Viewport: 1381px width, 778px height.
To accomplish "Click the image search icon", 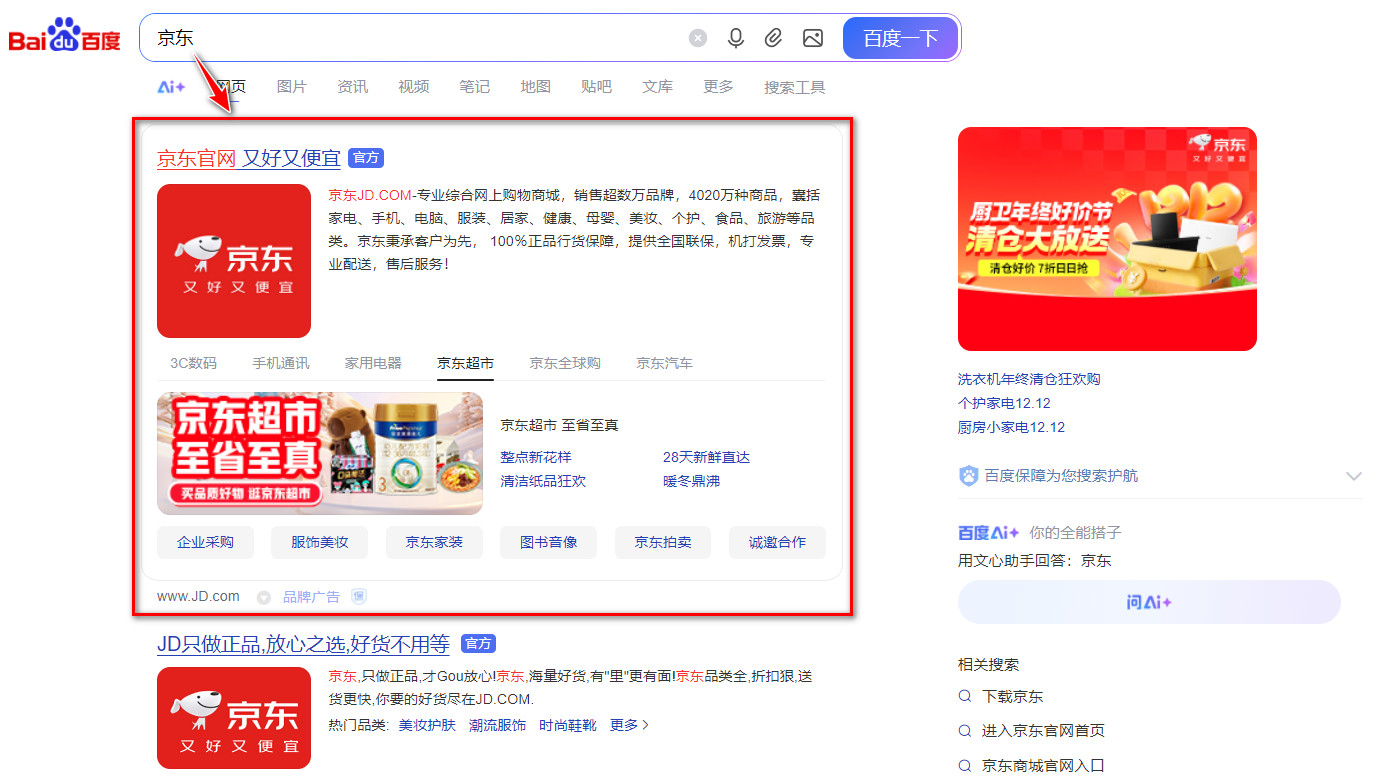I will (x=812, y=38).
